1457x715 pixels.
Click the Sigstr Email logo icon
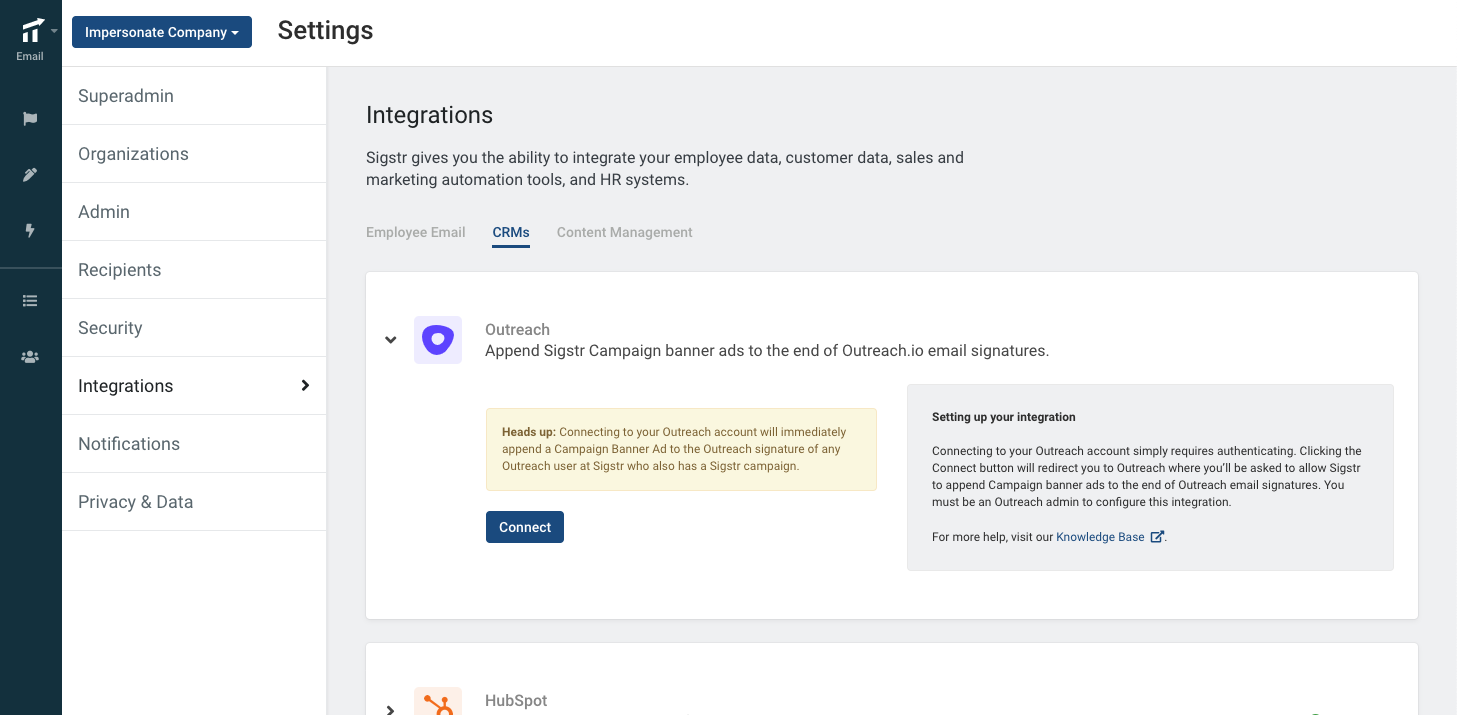31,32
